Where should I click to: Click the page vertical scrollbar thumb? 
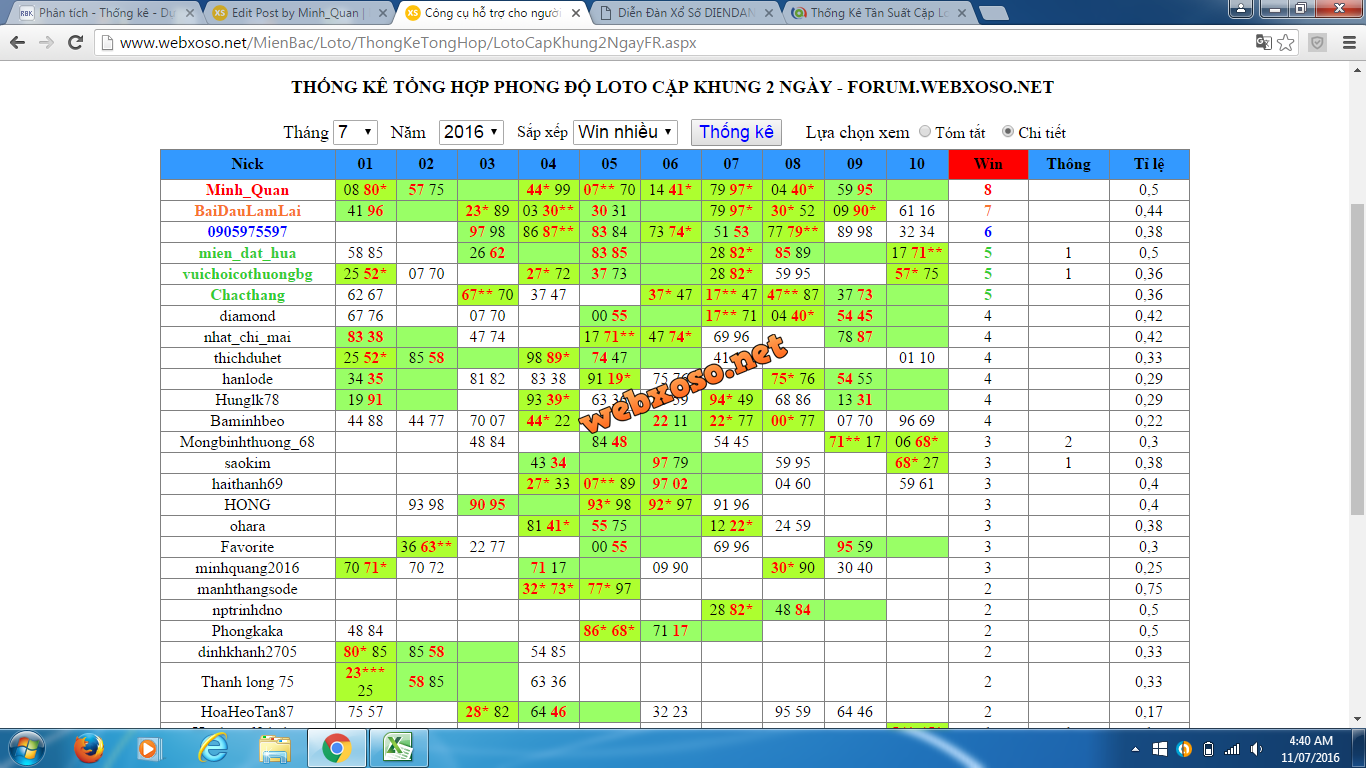[x=1357, y=360]
